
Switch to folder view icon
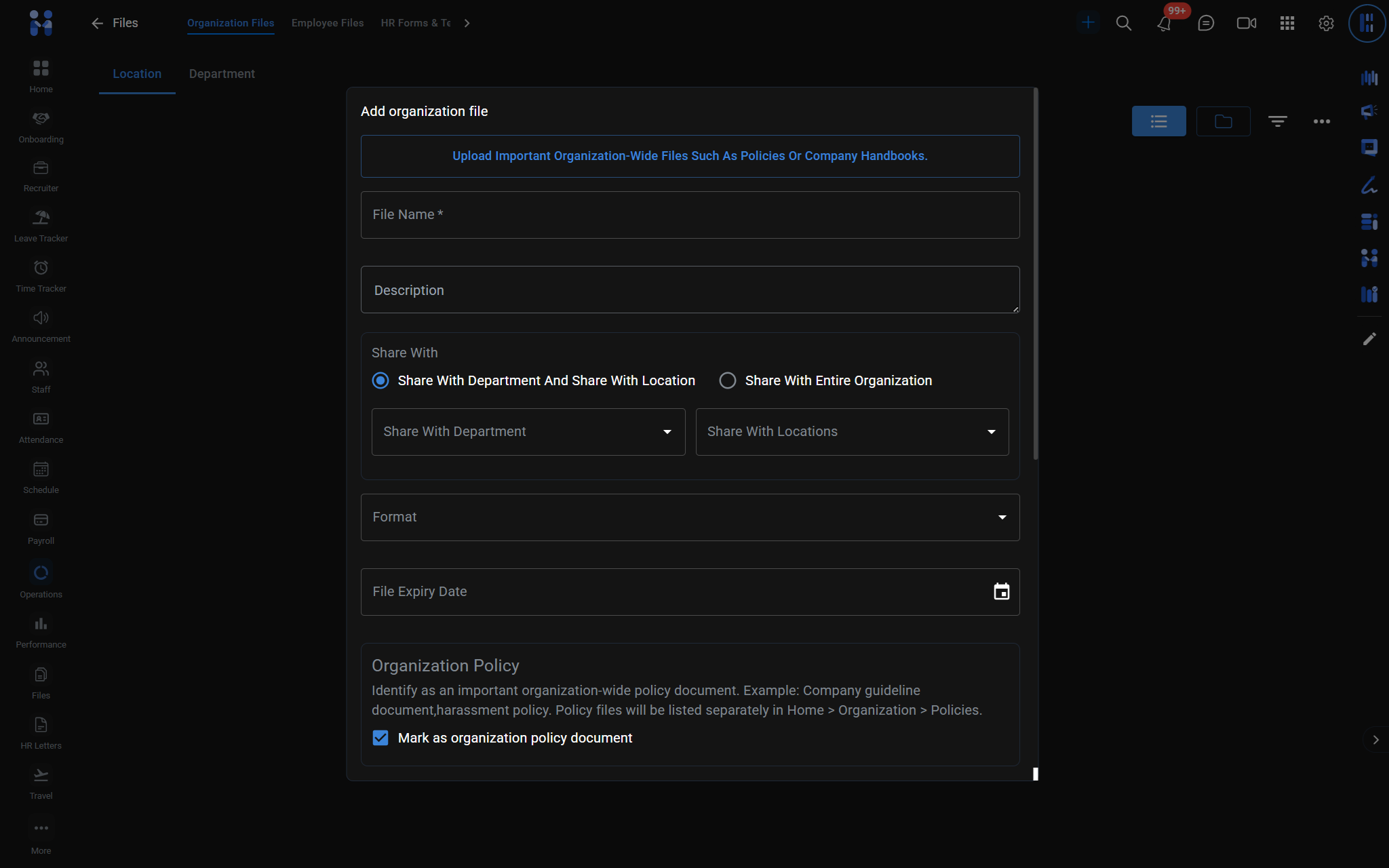coord(1223,121)
